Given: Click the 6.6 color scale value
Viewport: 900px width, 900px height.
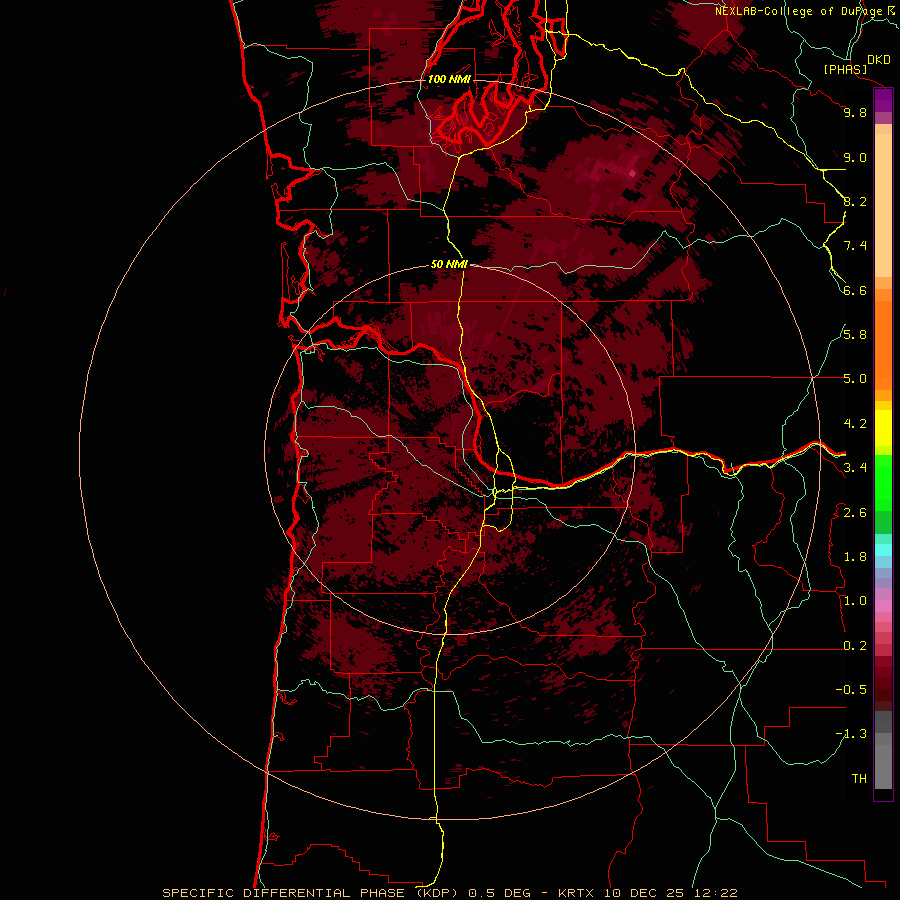Looking at the screenshot, I should tap(855, 290).
